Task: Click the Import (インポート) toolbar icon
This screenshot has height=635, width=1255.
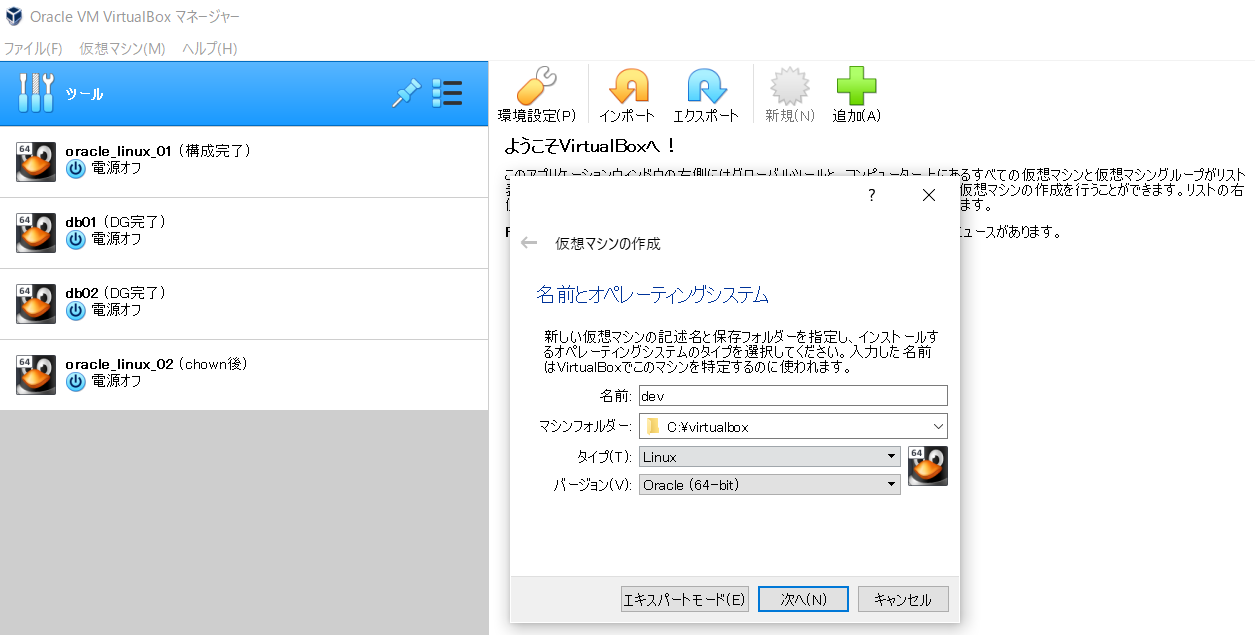Action: pos(628,86)
